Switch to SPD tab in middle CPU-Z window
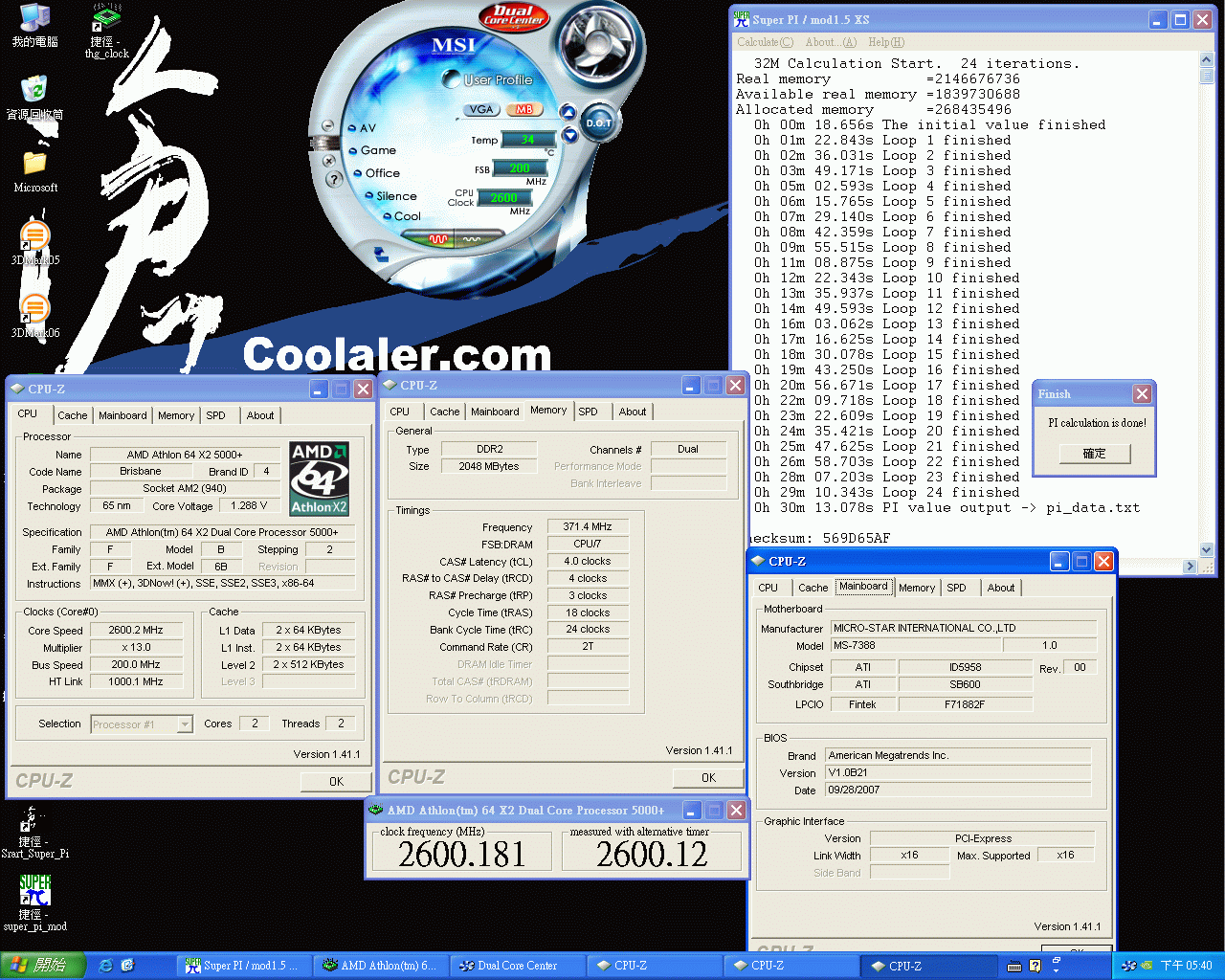 (x=589, y=412)
